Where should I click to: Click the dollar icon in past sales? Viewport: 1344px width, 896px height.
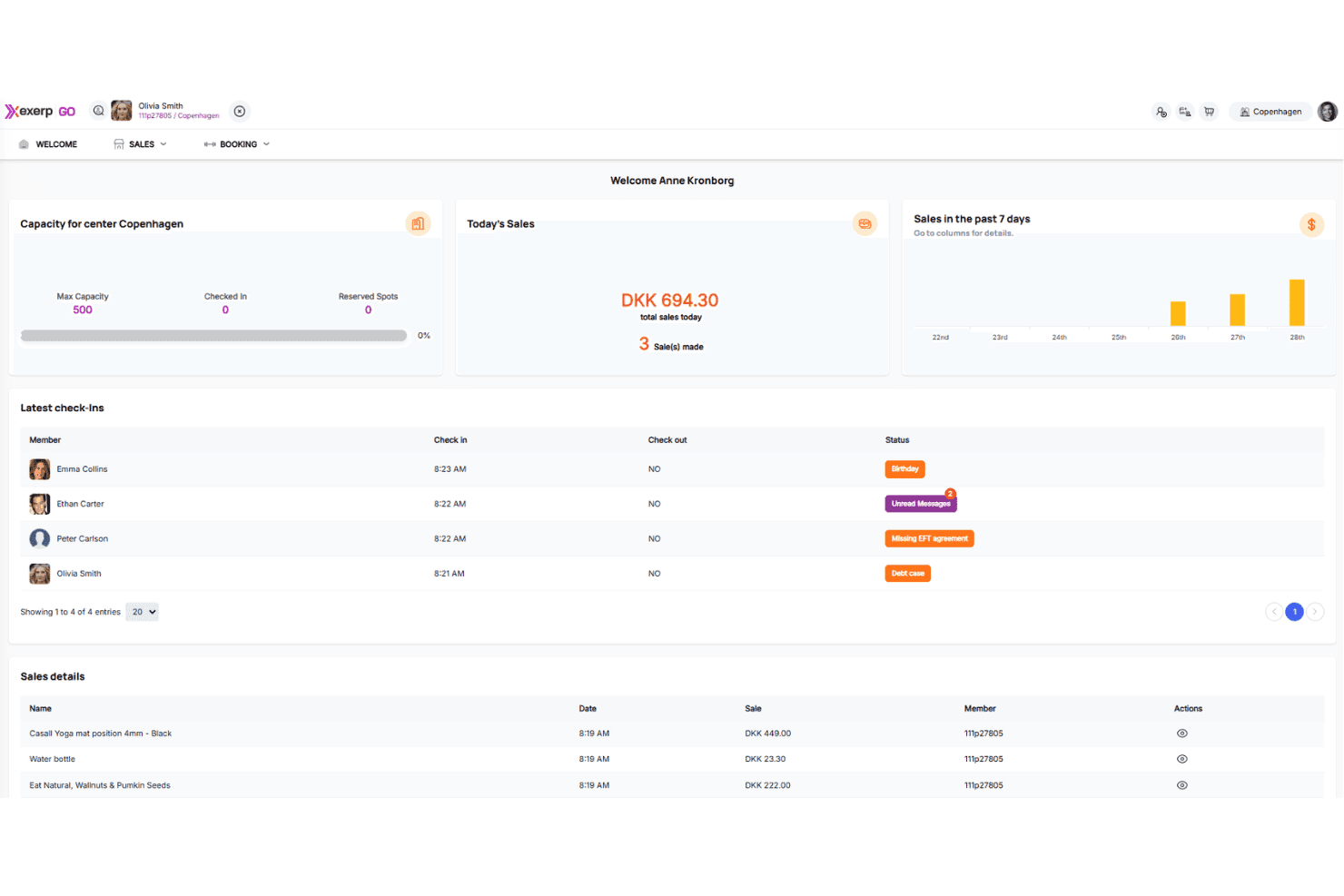[1311, 224]
